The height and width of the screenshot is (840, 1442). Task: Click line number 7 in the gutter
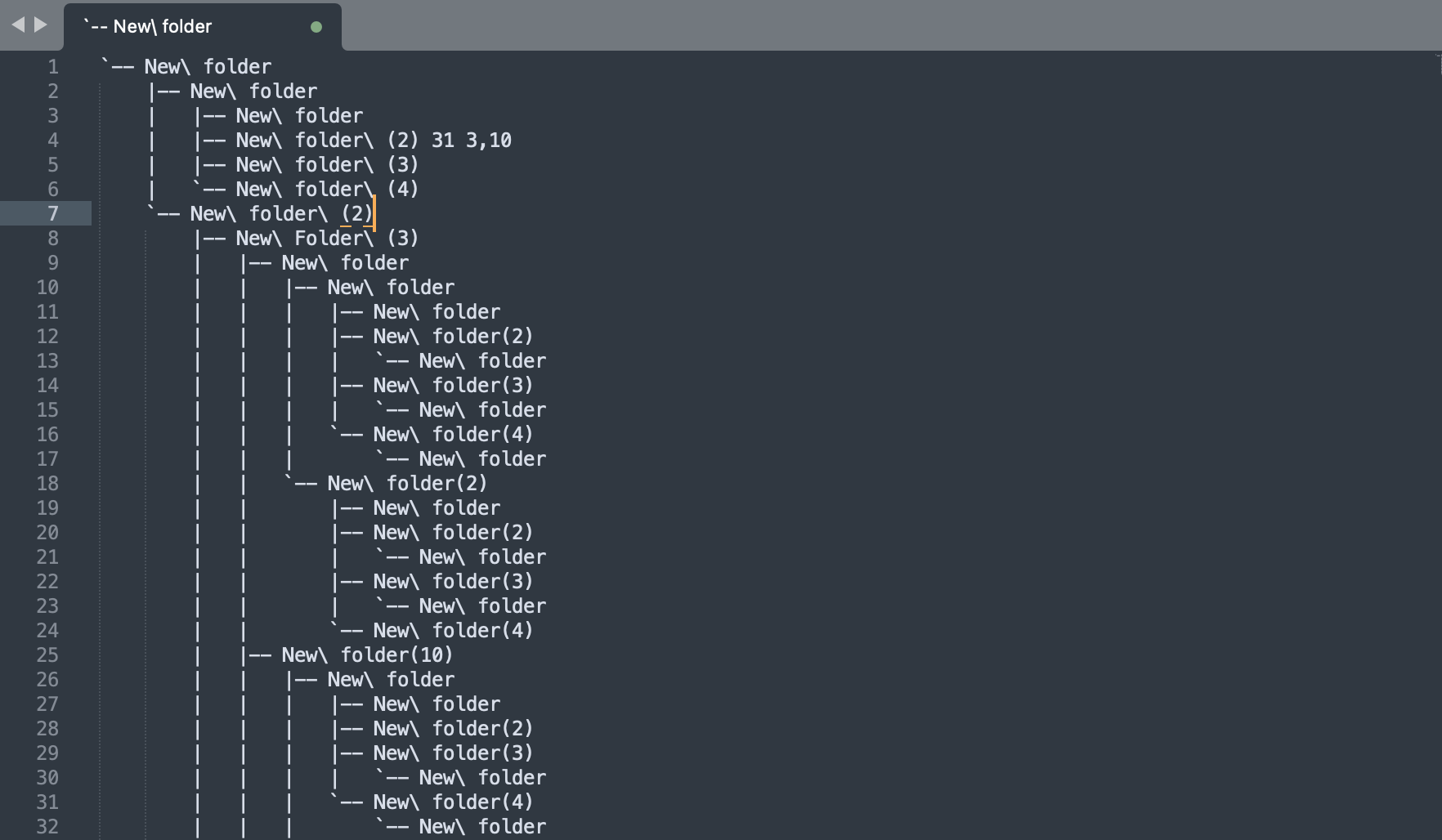click(x=53, y=214)
